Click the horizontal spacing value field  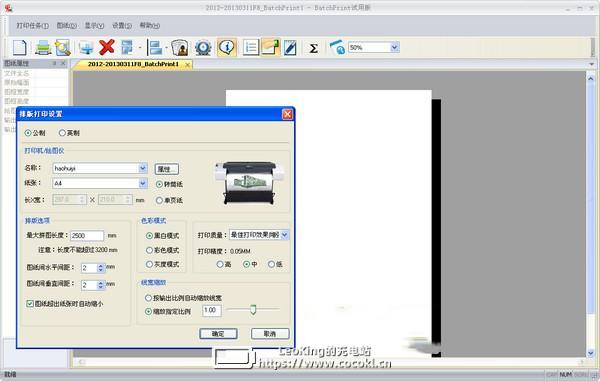pyautogui.click(x=89, y=268)
